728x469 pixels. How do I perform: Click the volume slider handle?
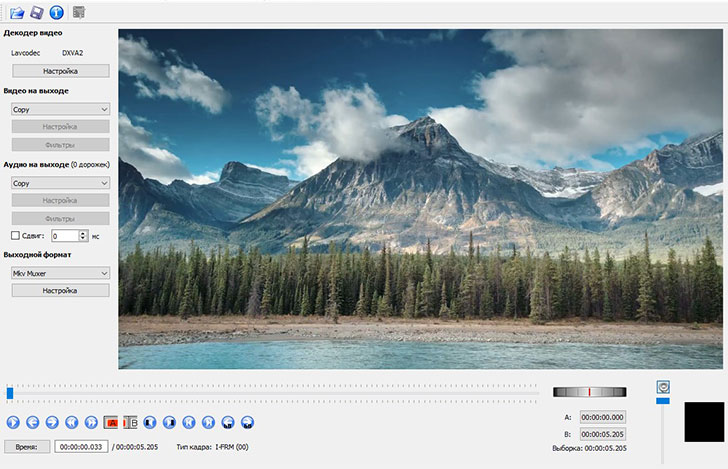tap(662, 401)
